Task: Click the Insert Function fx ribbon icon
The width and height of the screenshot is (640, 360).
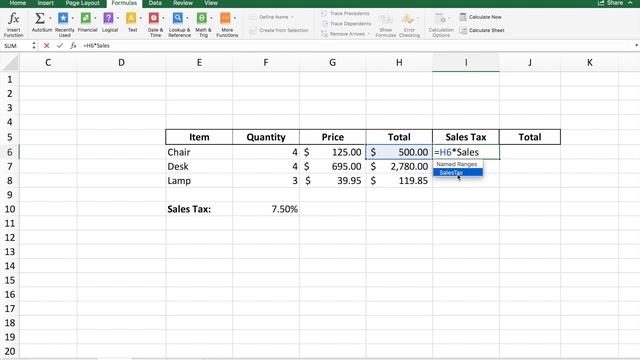Action: point(13,19)
